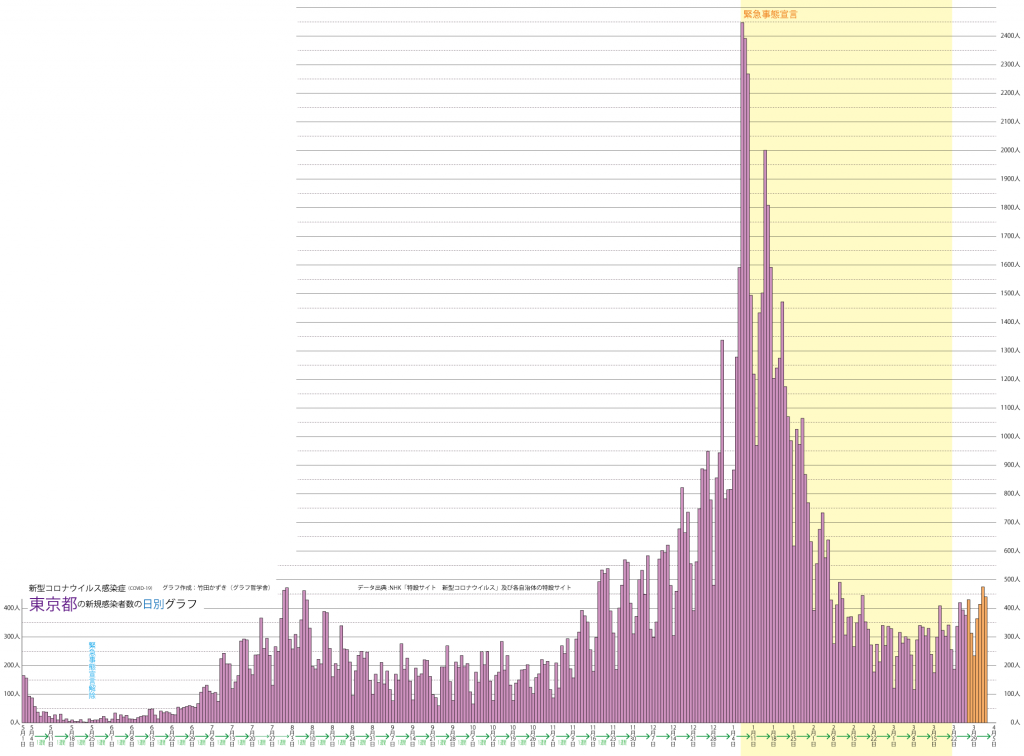The height and width of the screenshot is (756, 1024).
Task: Click the 1500人 label on the right axis
Action: pos(1010,294)
